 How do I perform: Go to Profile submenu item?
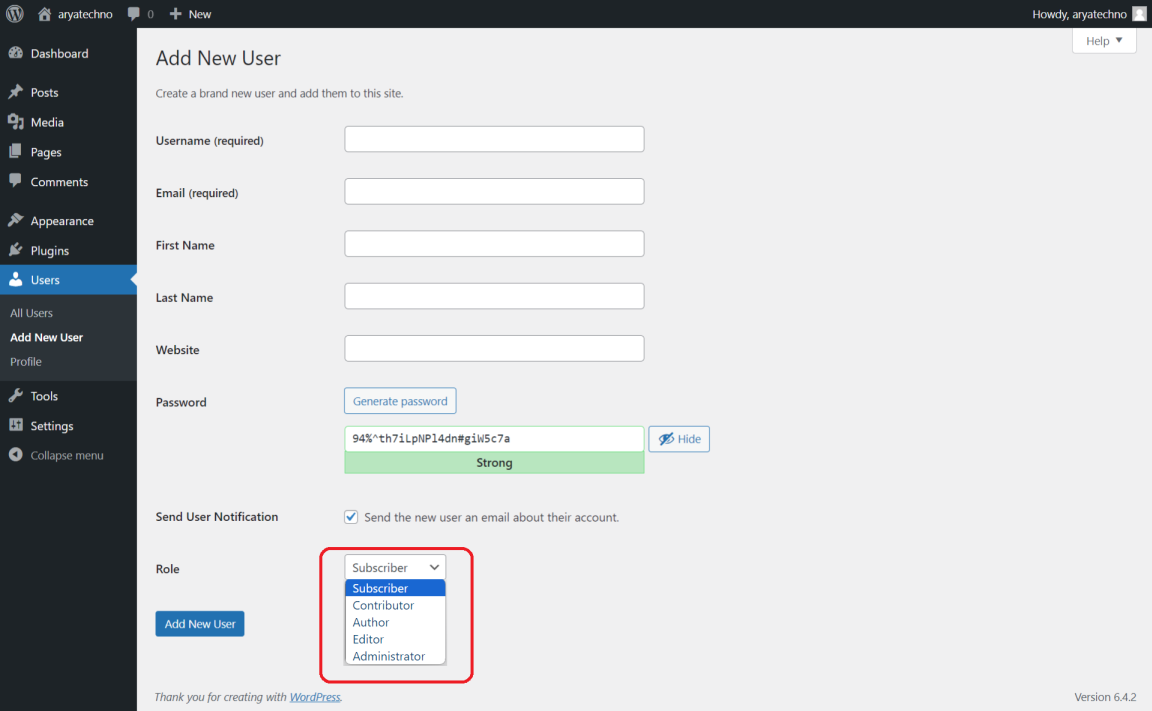click(x=26, y=362)
